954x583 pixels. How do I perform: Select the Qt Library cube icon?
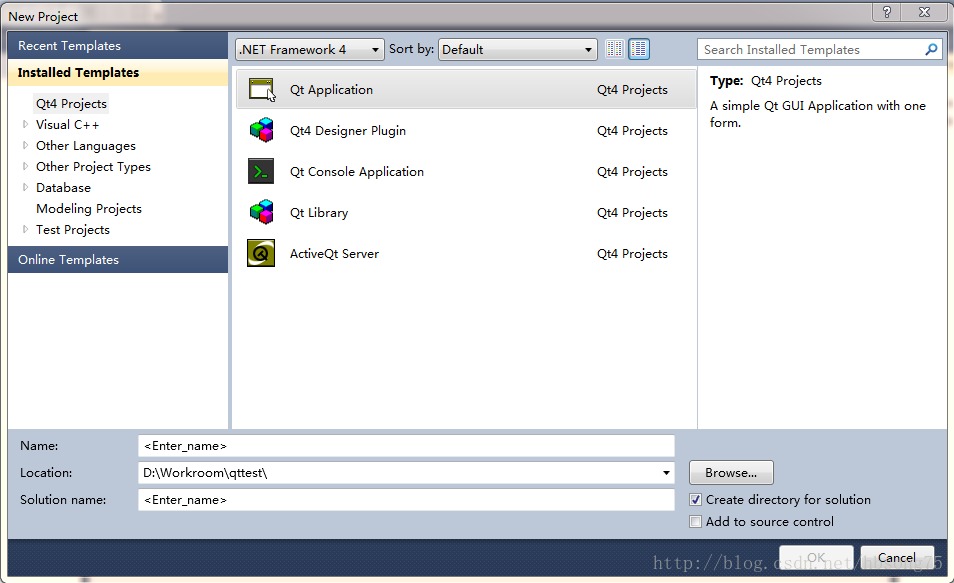coord(262,212)
